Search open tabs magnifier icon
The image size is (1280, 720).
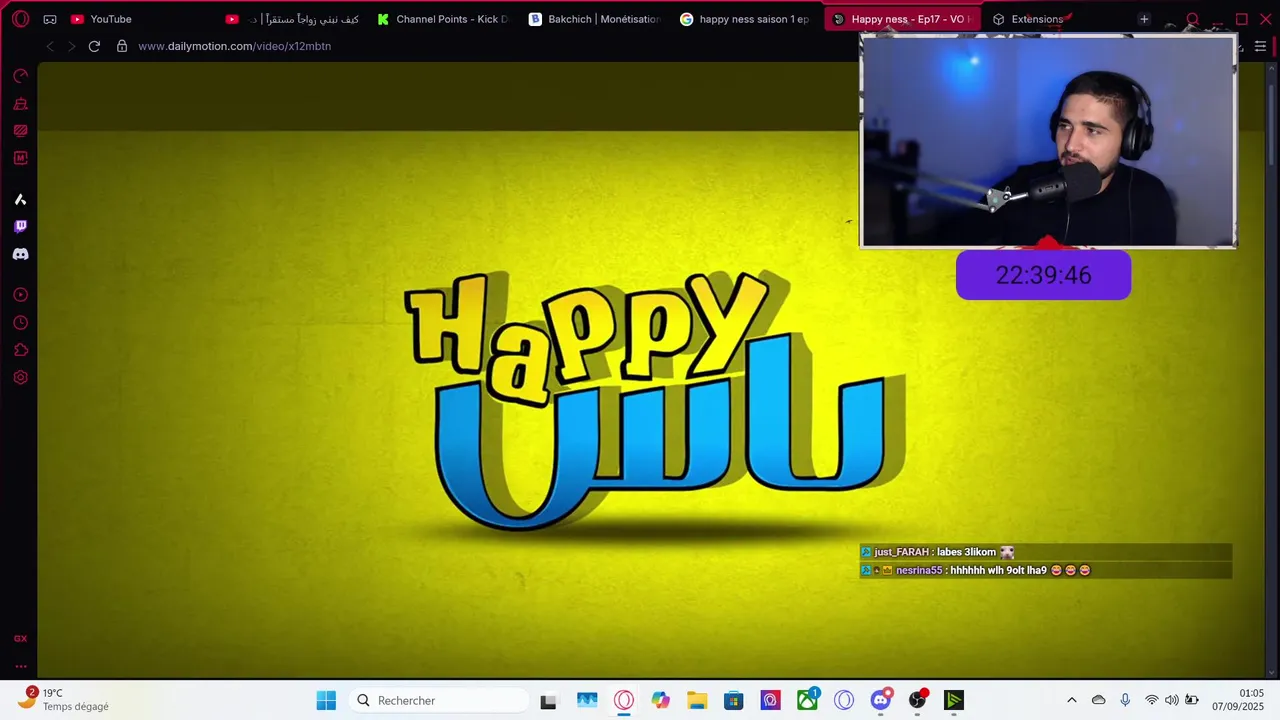click(1192, 19)
